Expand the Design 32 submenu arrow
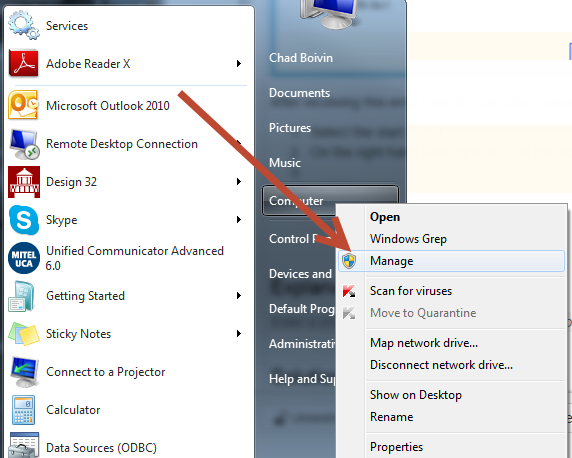The height and width of the screenshot is (458, 572). pyautogui.click(x=239, y=181)
